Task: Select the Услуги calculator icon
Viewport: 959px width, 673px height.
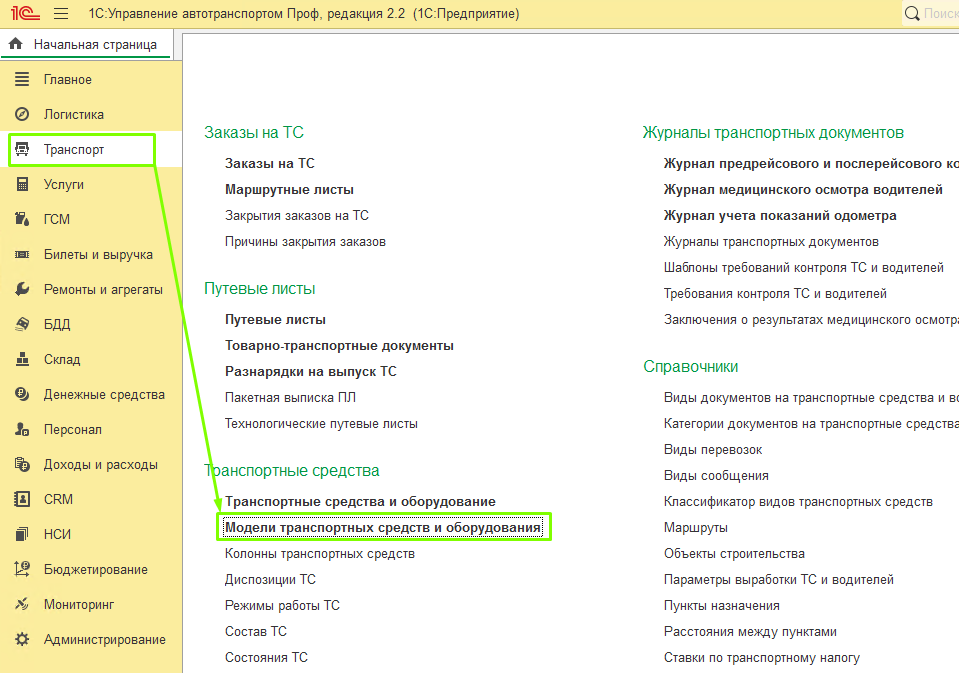Action: pos(22,184)
